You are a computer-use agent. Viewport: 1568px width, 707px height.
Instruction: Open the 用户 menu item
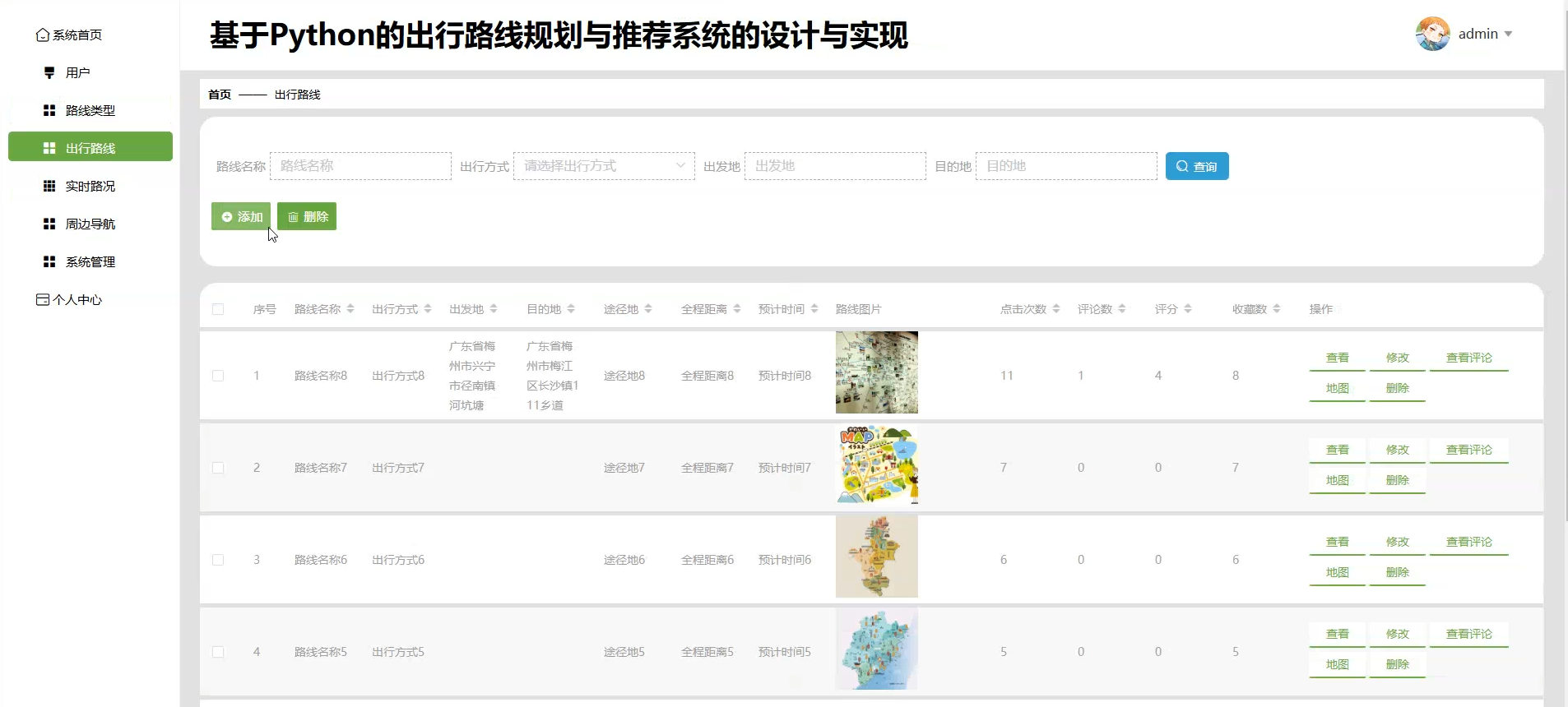click(x=78, y=73)
